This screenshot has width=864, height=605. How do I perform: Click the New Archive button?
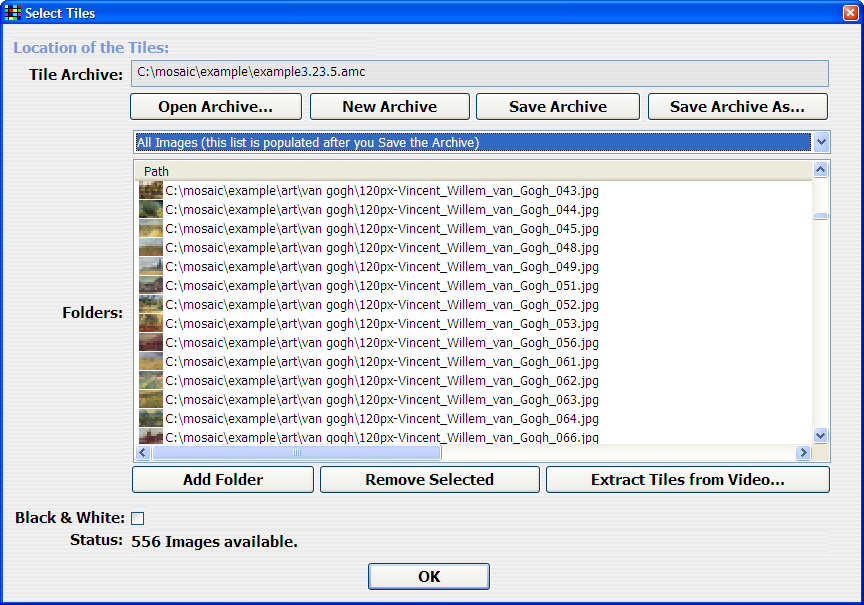coord(389,107)
